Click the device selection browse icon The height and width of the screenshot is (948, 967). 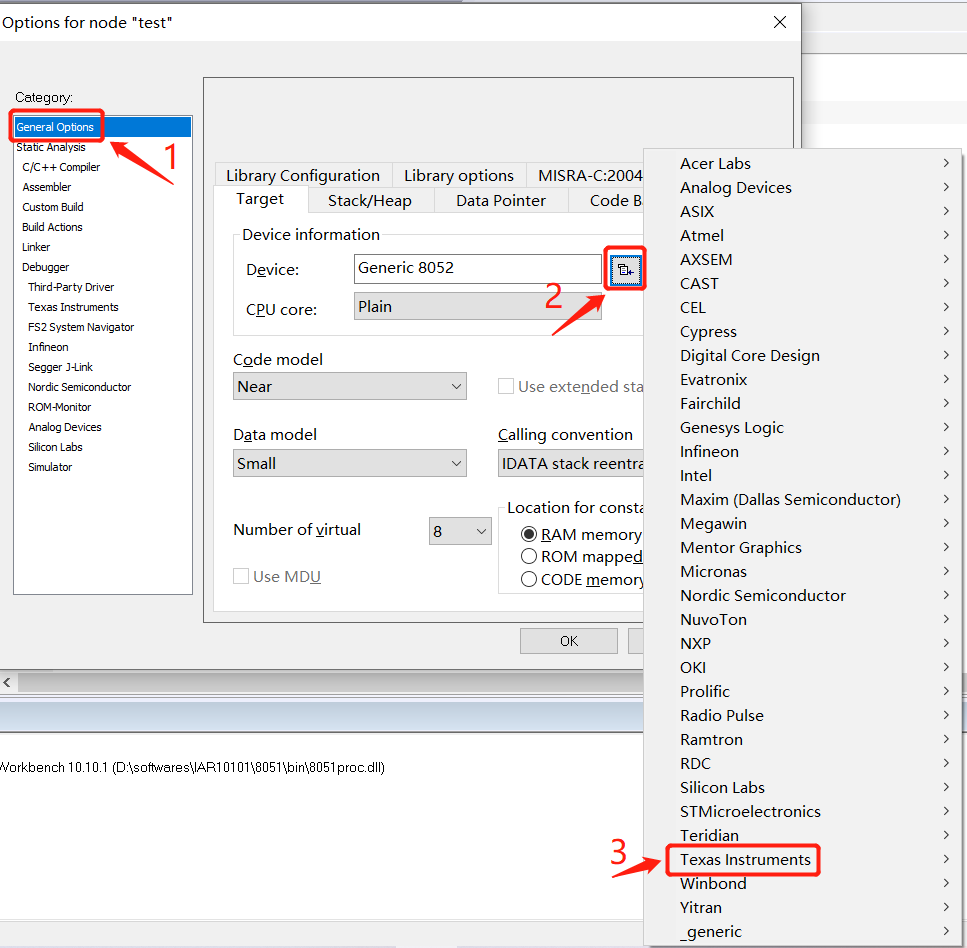tap(625, 270)
